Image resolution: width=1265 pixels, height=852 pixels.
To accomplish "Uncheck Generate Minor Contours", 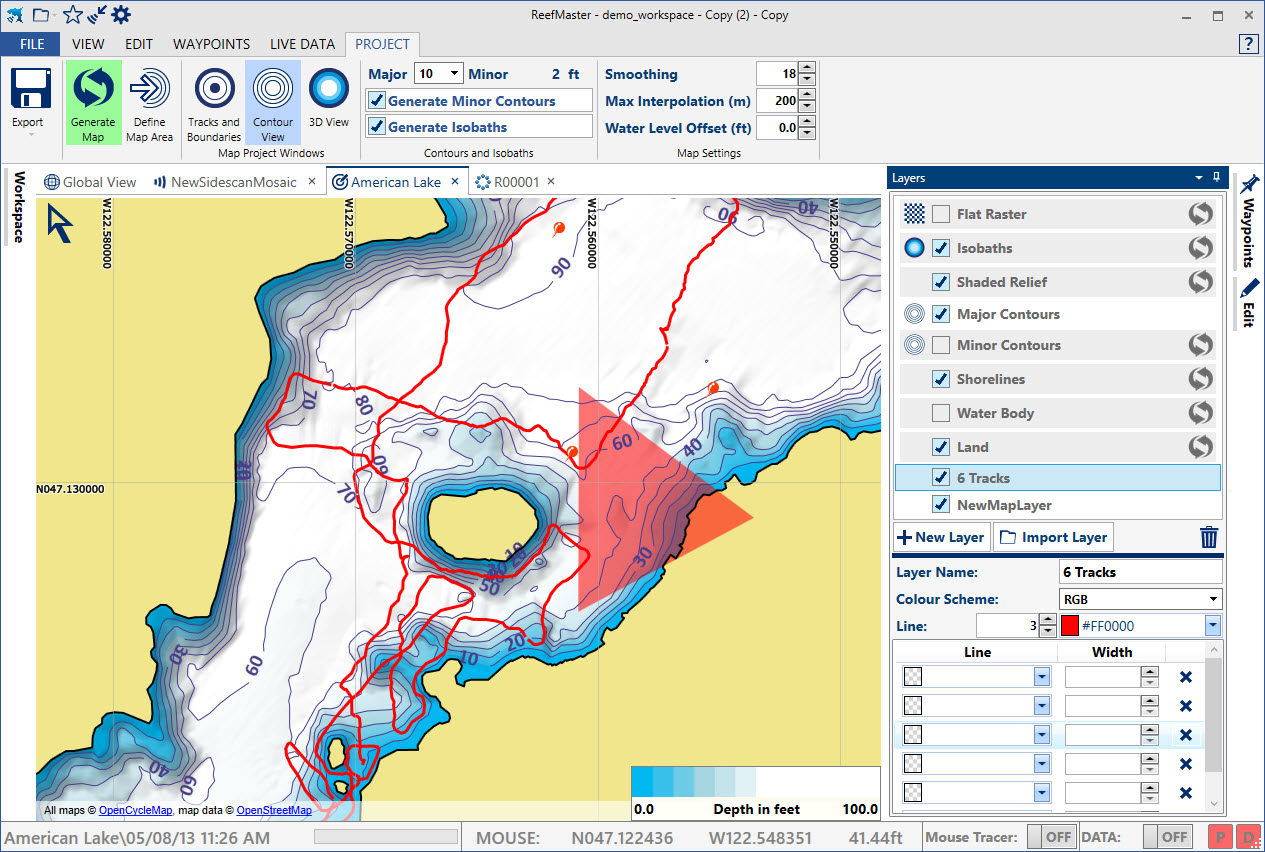I will [x=377, y=101].
